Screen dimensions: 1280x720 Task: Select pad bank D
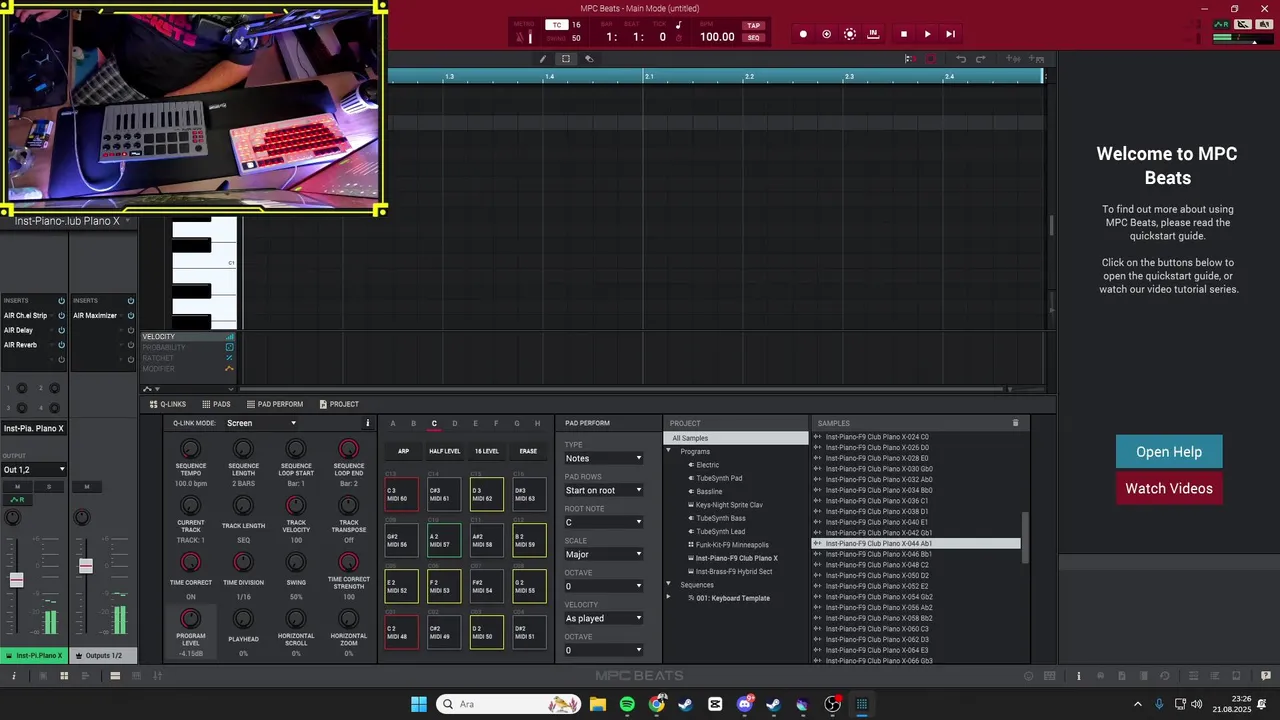point(455,424)
